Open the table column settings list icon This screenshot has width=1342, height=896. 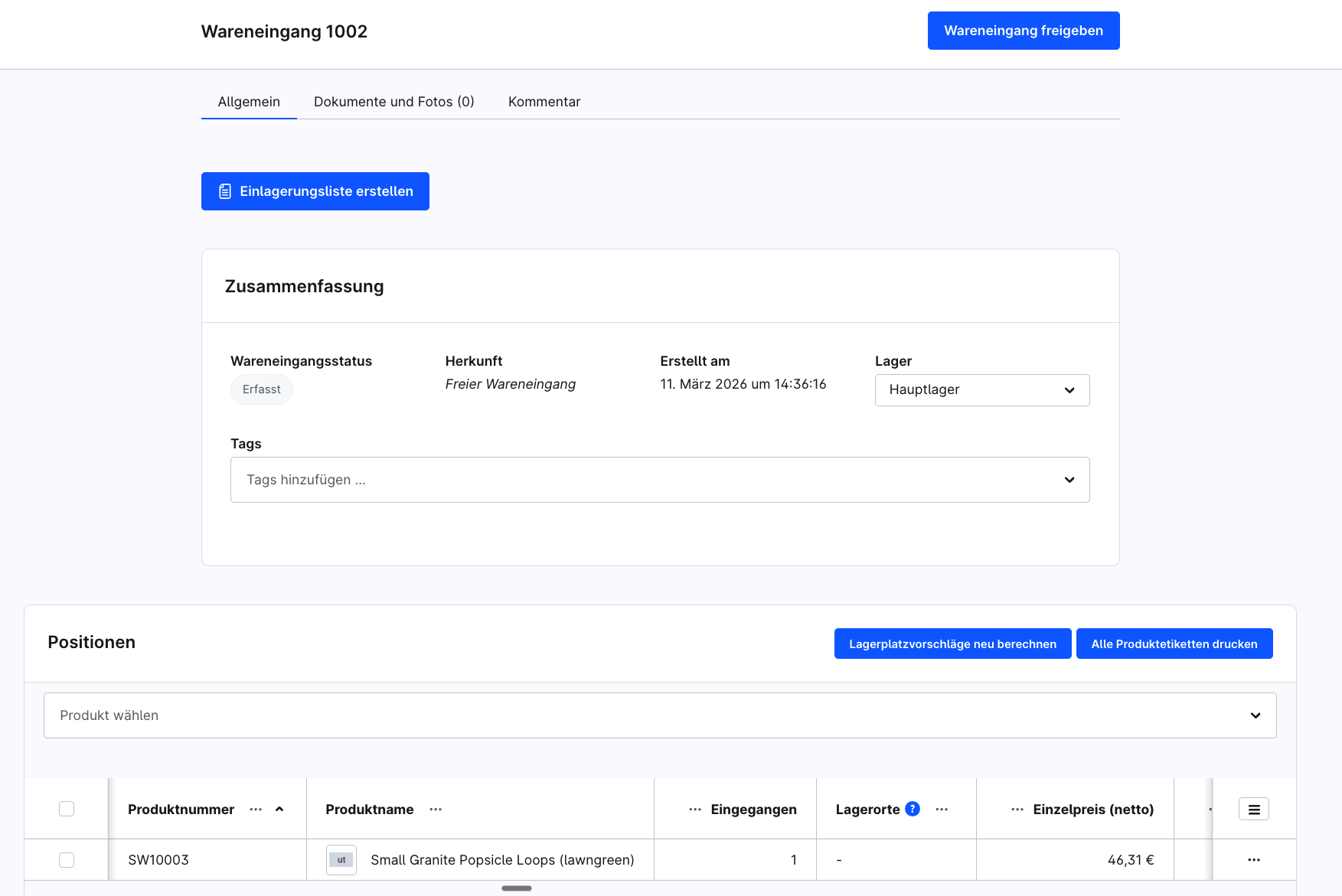pyautogui.click(x=1253, y=809)
